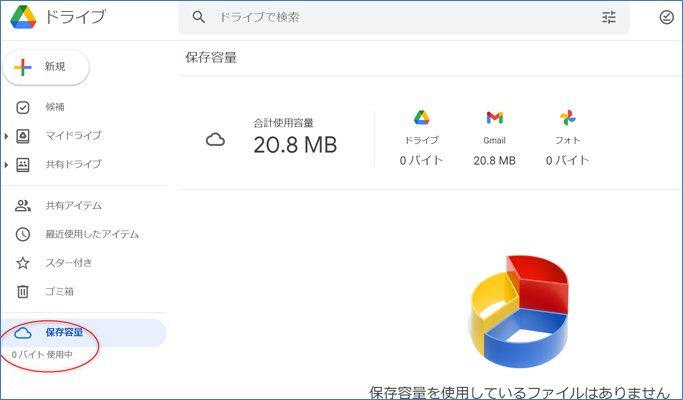This screenshot has height=400, width=683.
Task: Expand the マイドライブ tree arrow
Action: coord(6,136)
